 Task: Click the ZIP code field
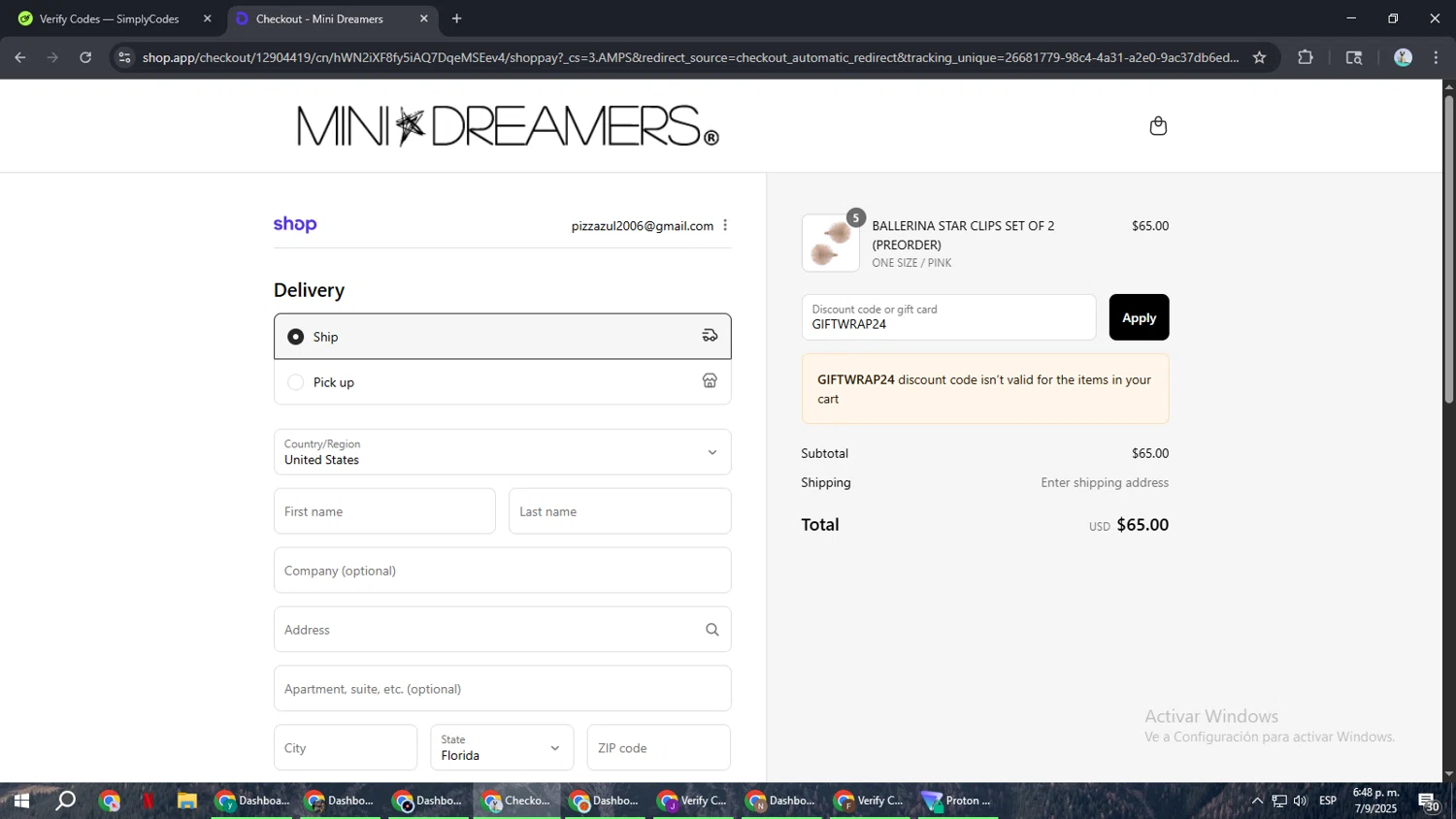(658, 747)
